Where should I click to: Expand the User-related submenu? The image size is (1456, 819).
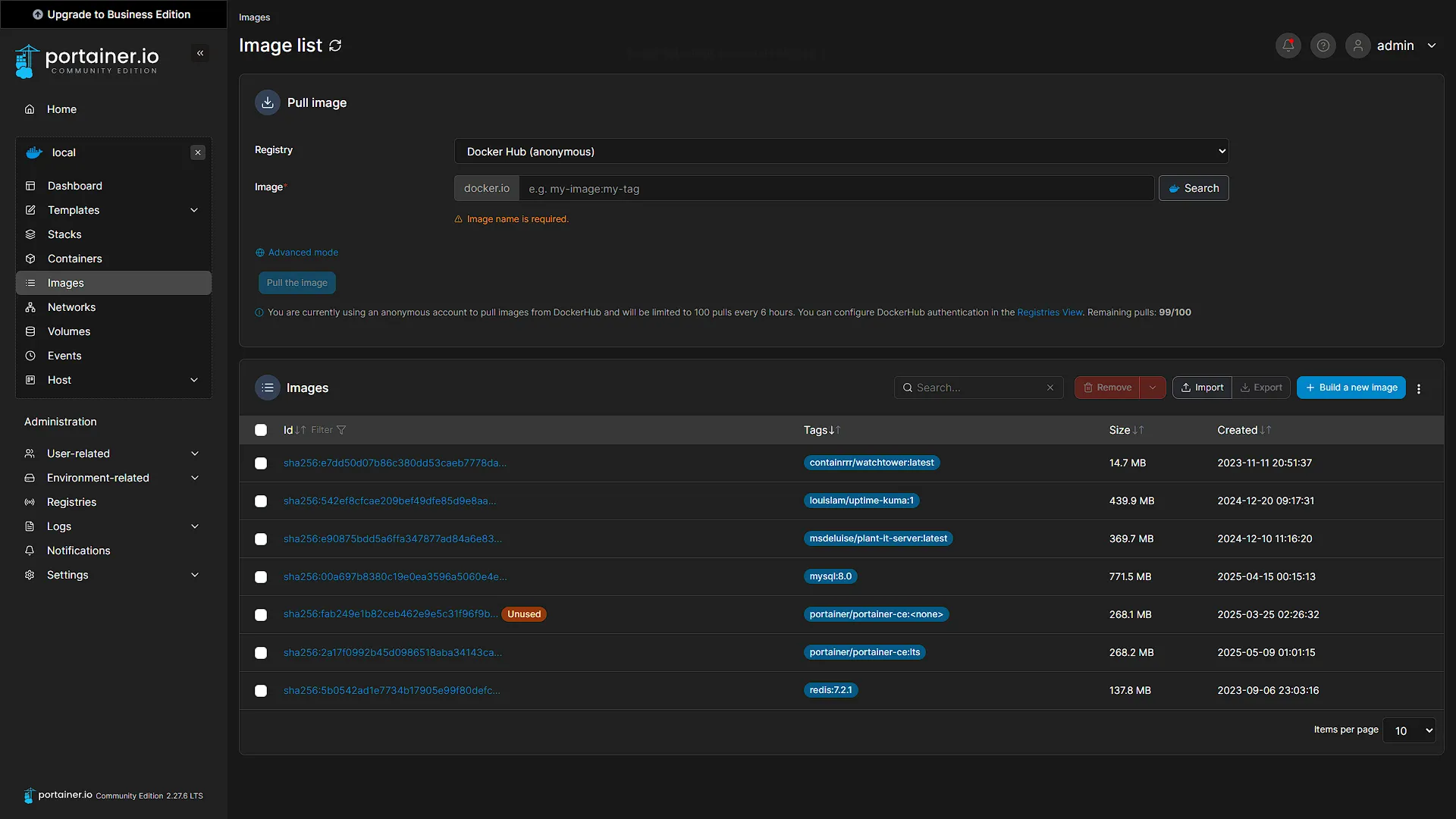[x=113, y=453]
